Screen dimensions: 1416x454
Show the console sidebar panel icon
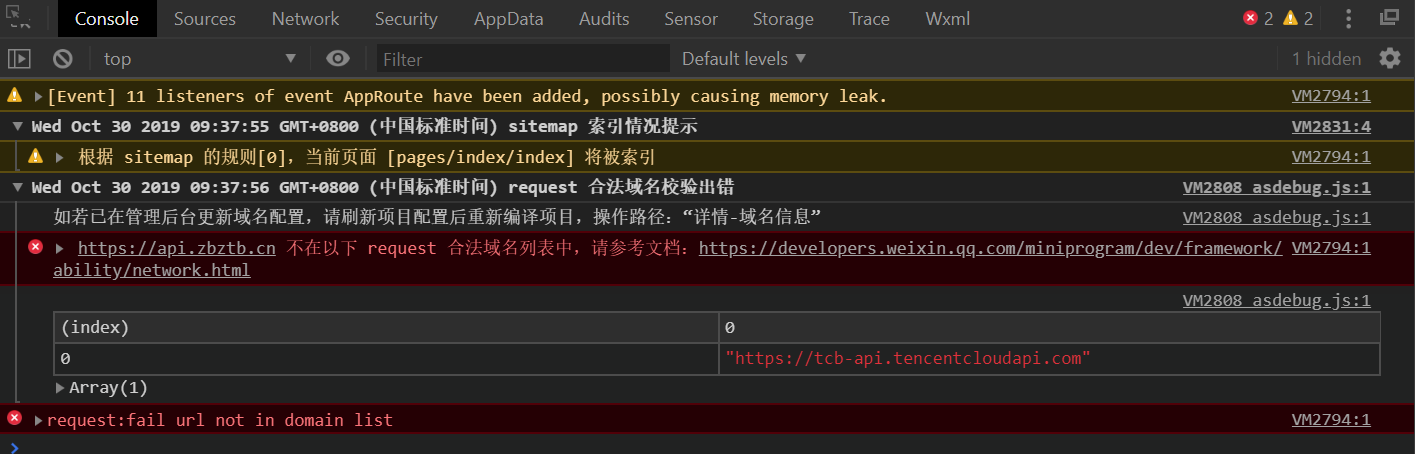pyautogui.click(x=19, y=58)
